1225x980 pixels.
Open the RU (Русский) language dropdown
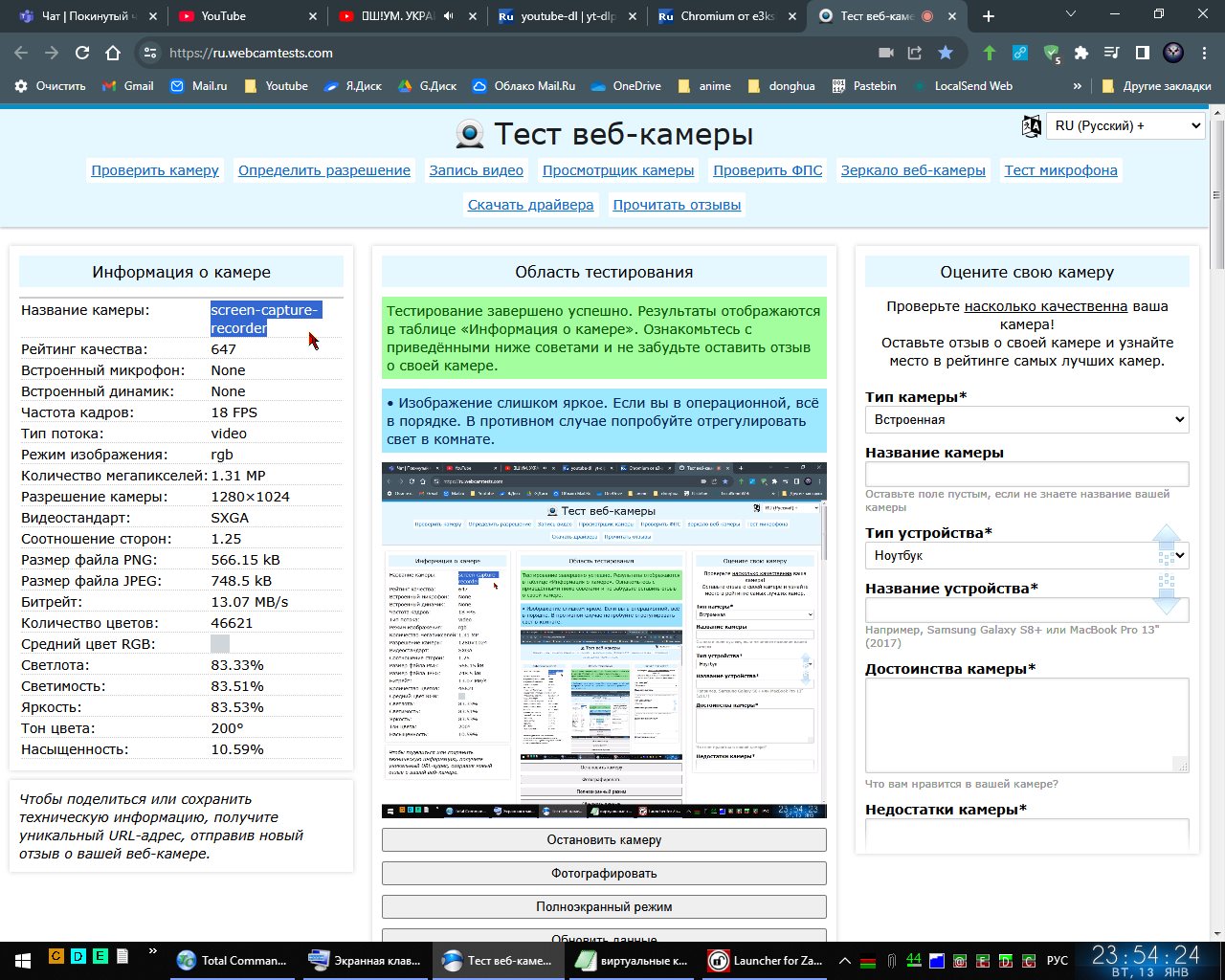(1125, 125)
